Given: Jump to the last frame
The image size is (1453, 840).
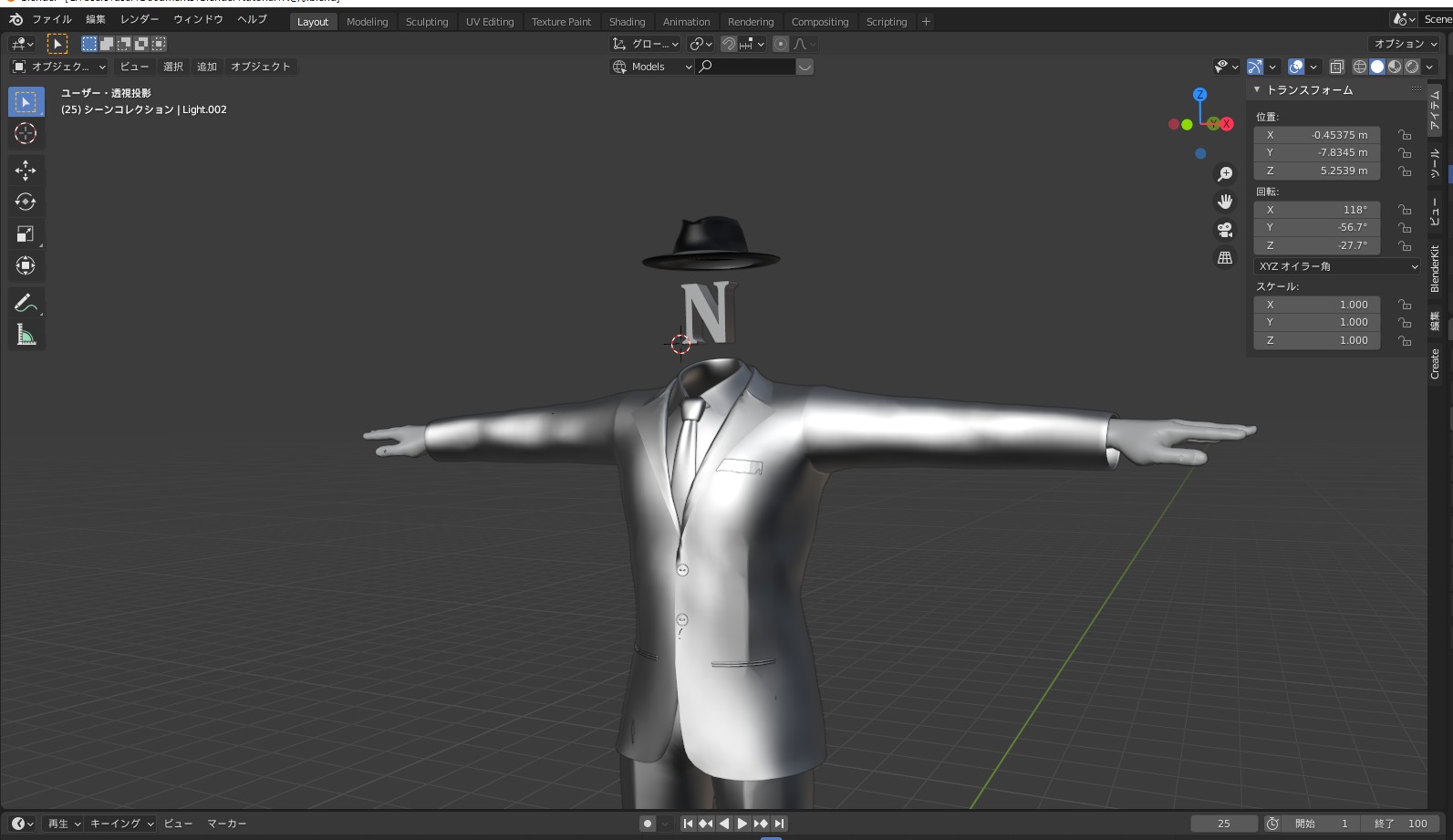Looking at the screenshot, I should pos(779,824).
